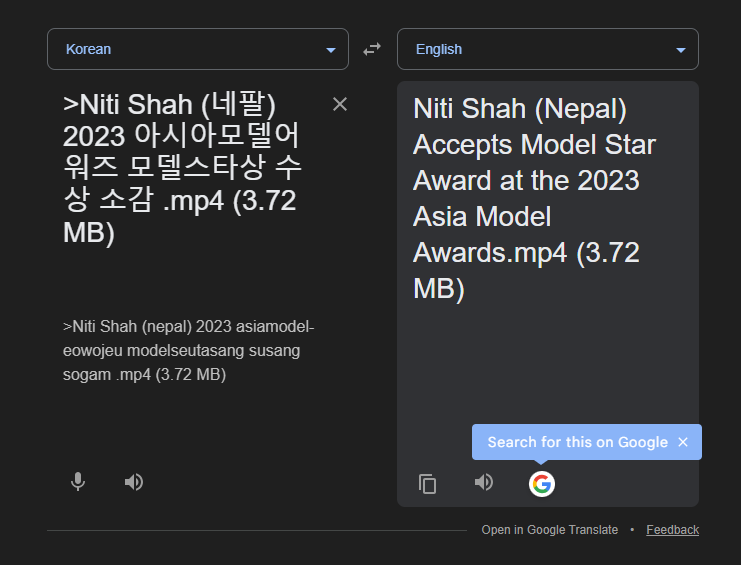
Task: Click the Google logo search icon
Action: tap(541, 484)
